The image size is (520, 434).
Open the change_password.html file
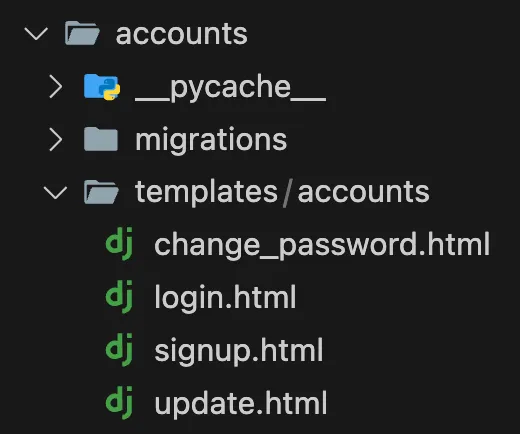(x=322, y=245)
